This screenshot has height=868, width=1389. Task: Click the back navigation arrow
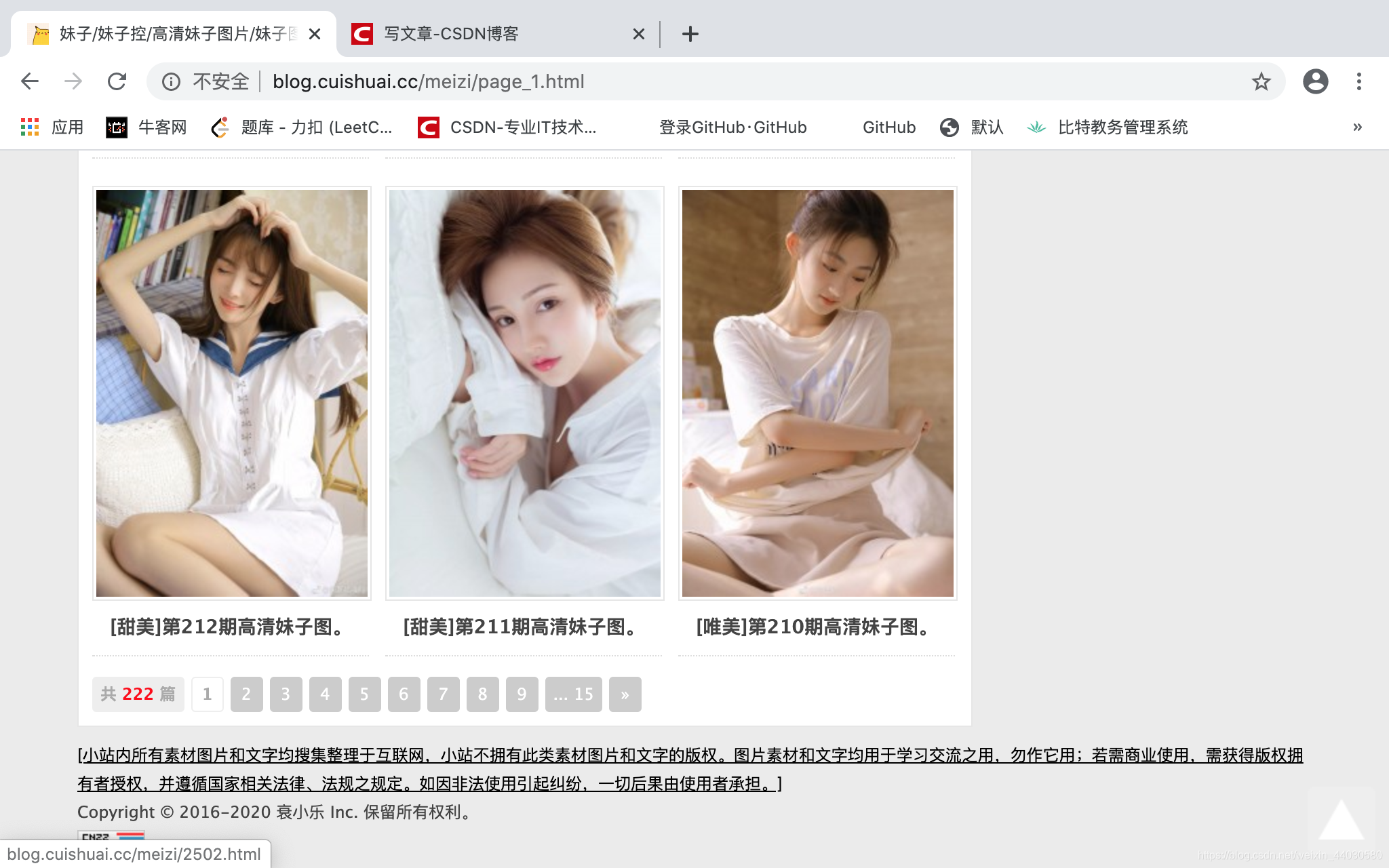(x=30, y=81)
